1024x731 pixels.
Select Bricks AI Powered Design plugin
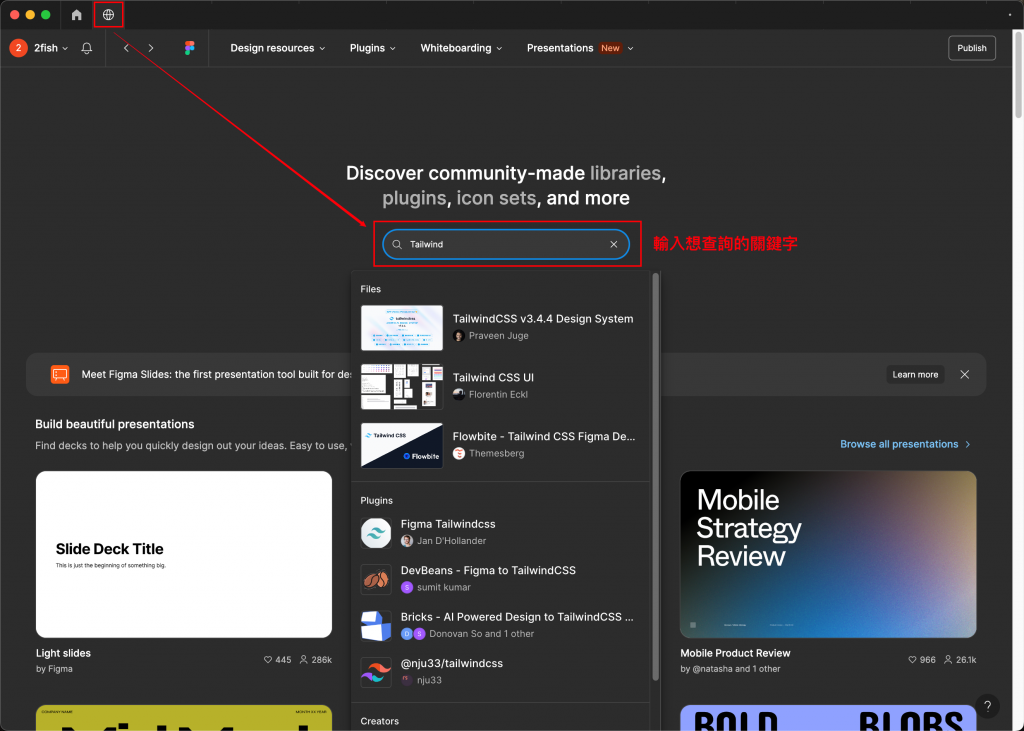(x=502, y=626)
